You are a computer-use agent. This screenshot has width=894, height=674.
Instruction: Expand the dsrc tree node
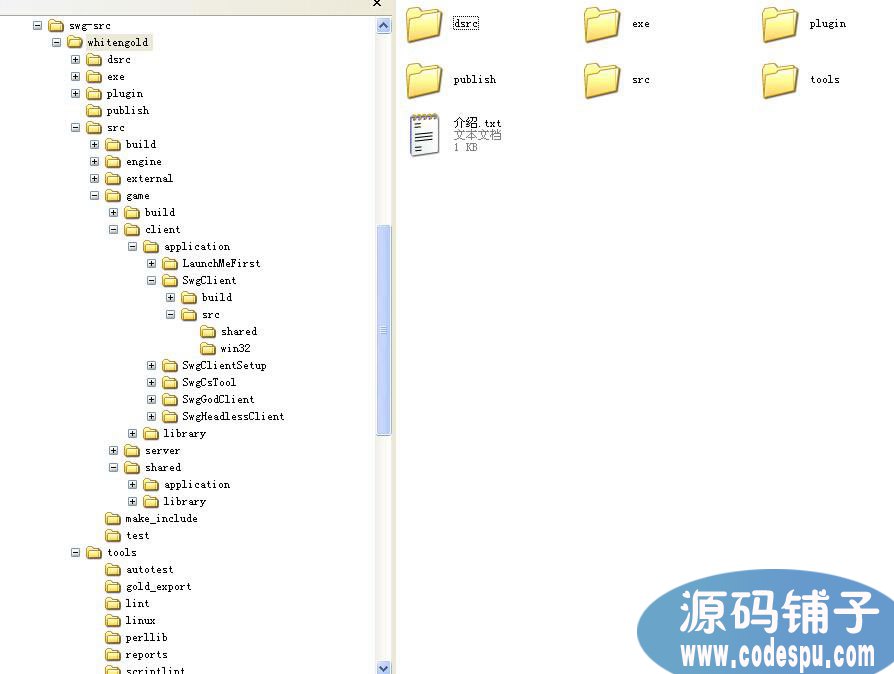[x=75, y=59]
